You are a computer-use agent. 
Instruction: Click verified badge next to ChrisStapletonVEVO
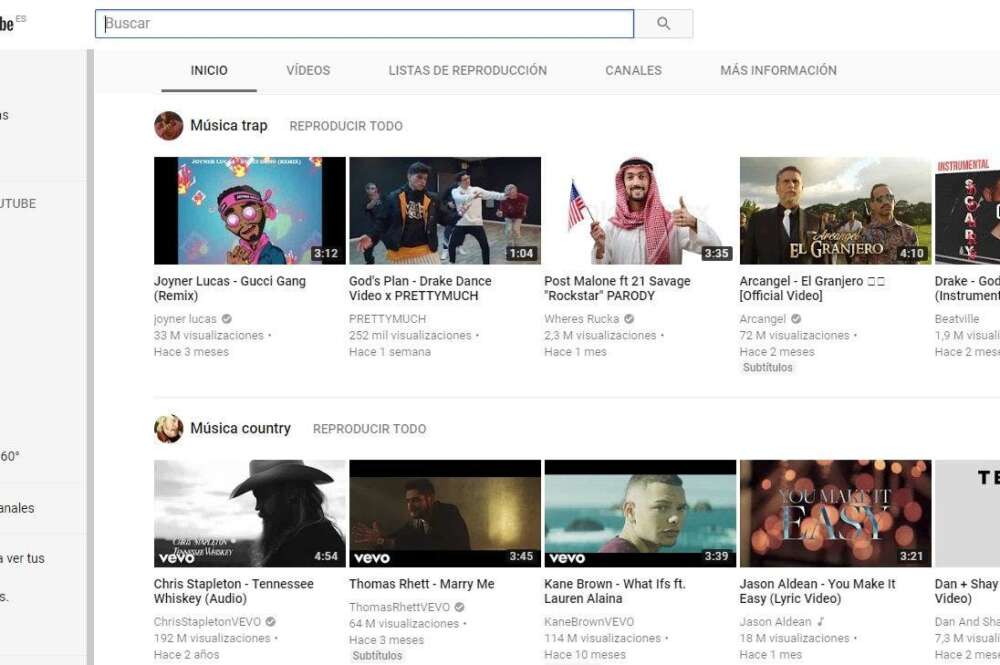tap(270, 622)
